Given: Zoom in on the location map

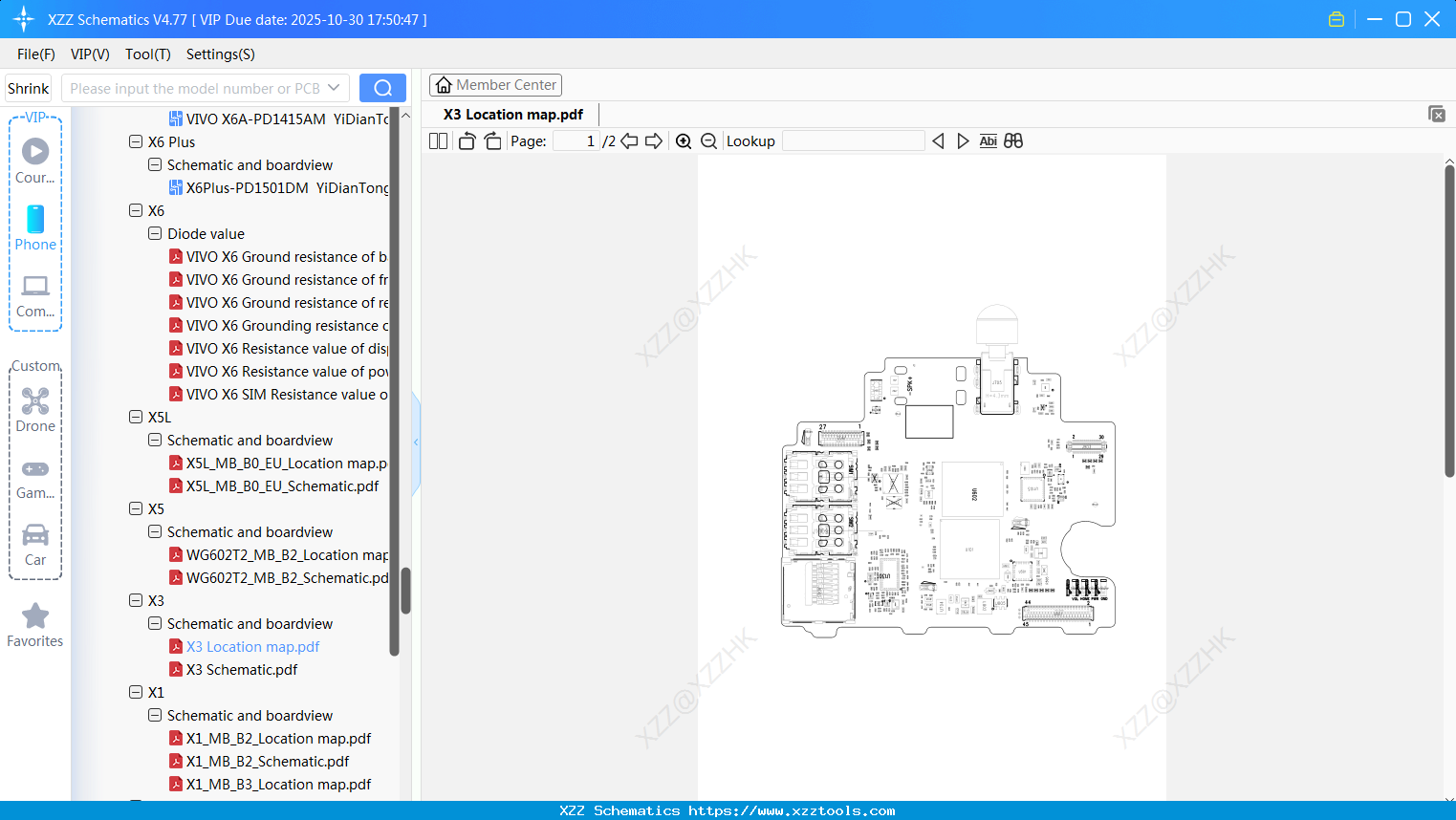Looking at the screenshot, I should coord(683,140).
